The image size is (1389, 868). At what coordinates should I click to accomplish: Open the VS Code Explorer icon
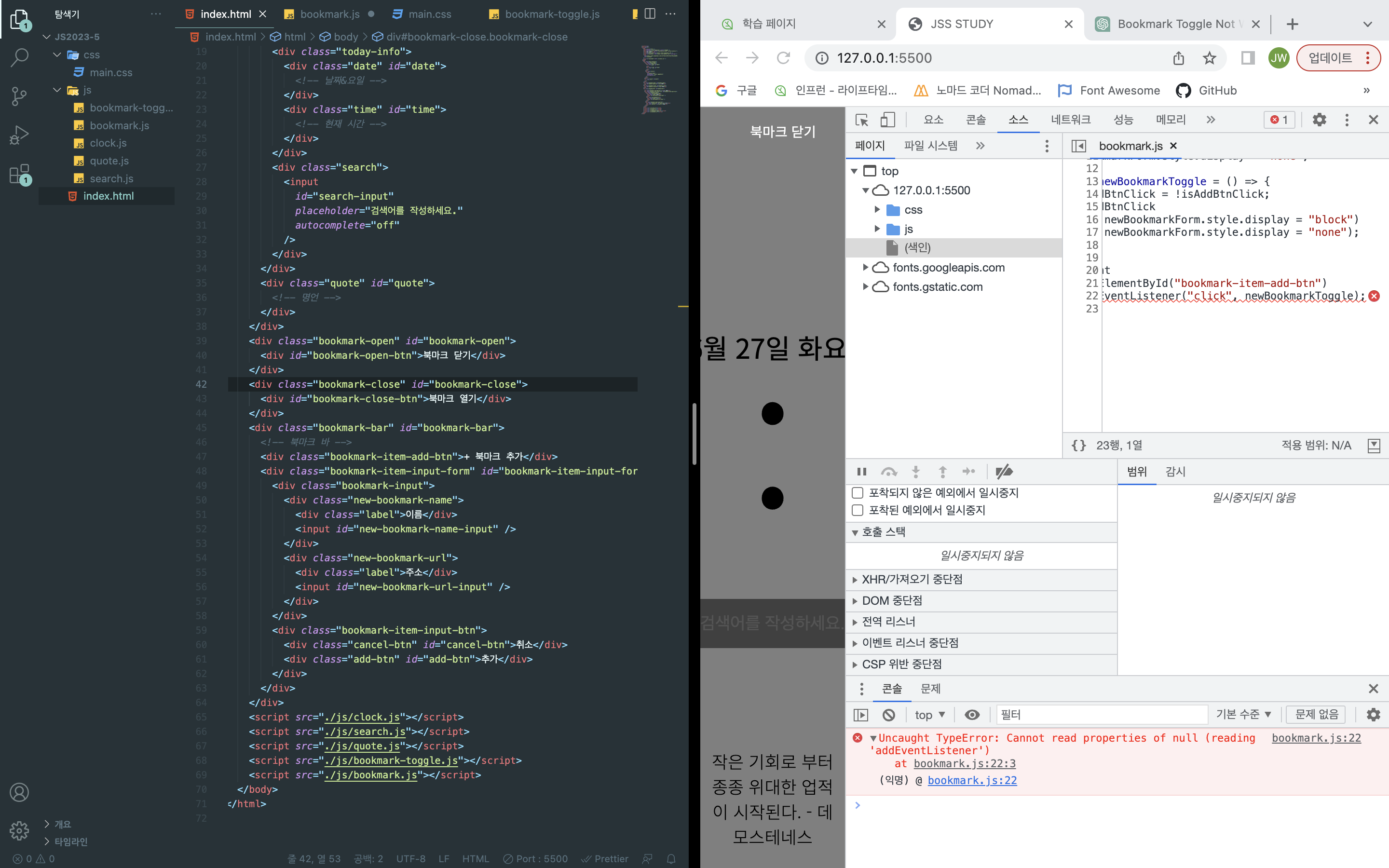[19, 19]
